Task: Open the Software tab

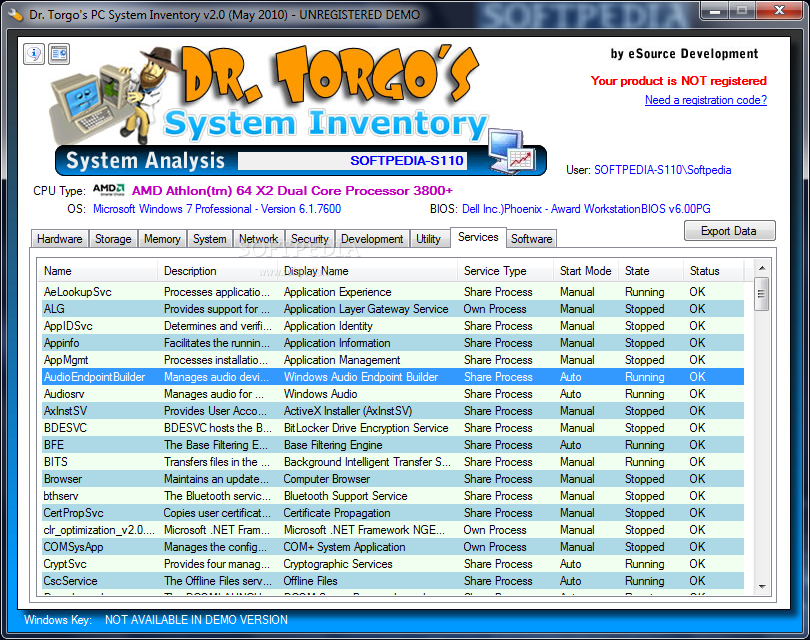Action: 532,239
